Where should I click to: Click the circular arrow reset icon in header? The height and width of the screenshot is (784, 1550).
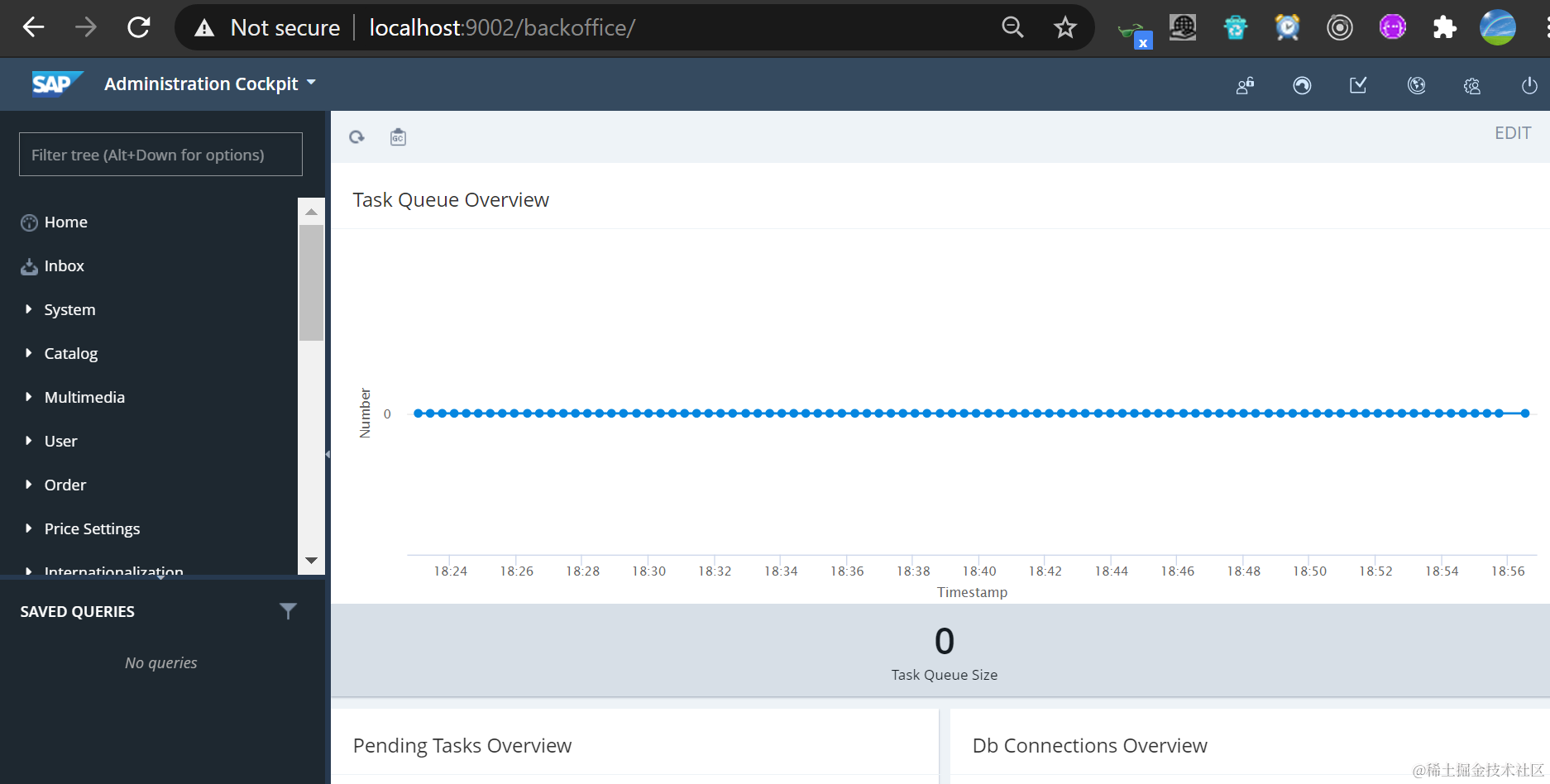click(1302, 85)
